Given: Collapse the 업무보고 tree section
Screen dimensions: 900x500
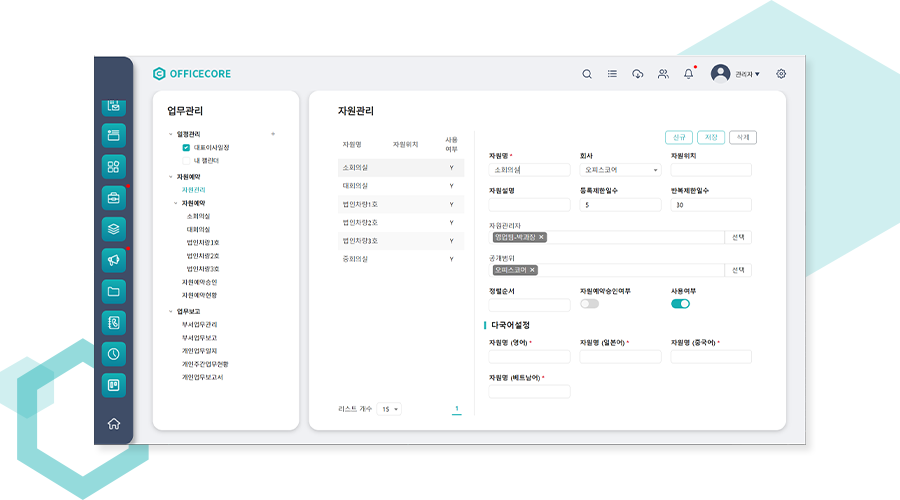Looking at the screenshot, I should point(170,311).
